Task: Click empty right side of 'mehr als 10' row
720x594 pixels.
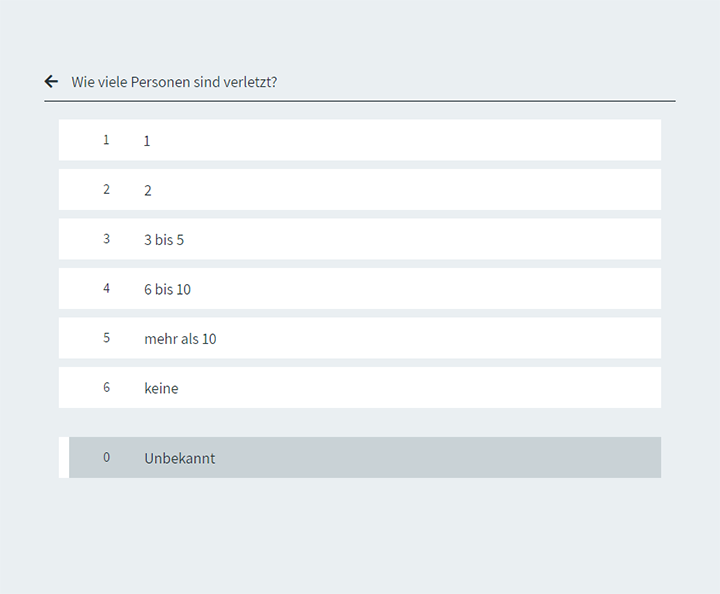Action: coord(500,338)
